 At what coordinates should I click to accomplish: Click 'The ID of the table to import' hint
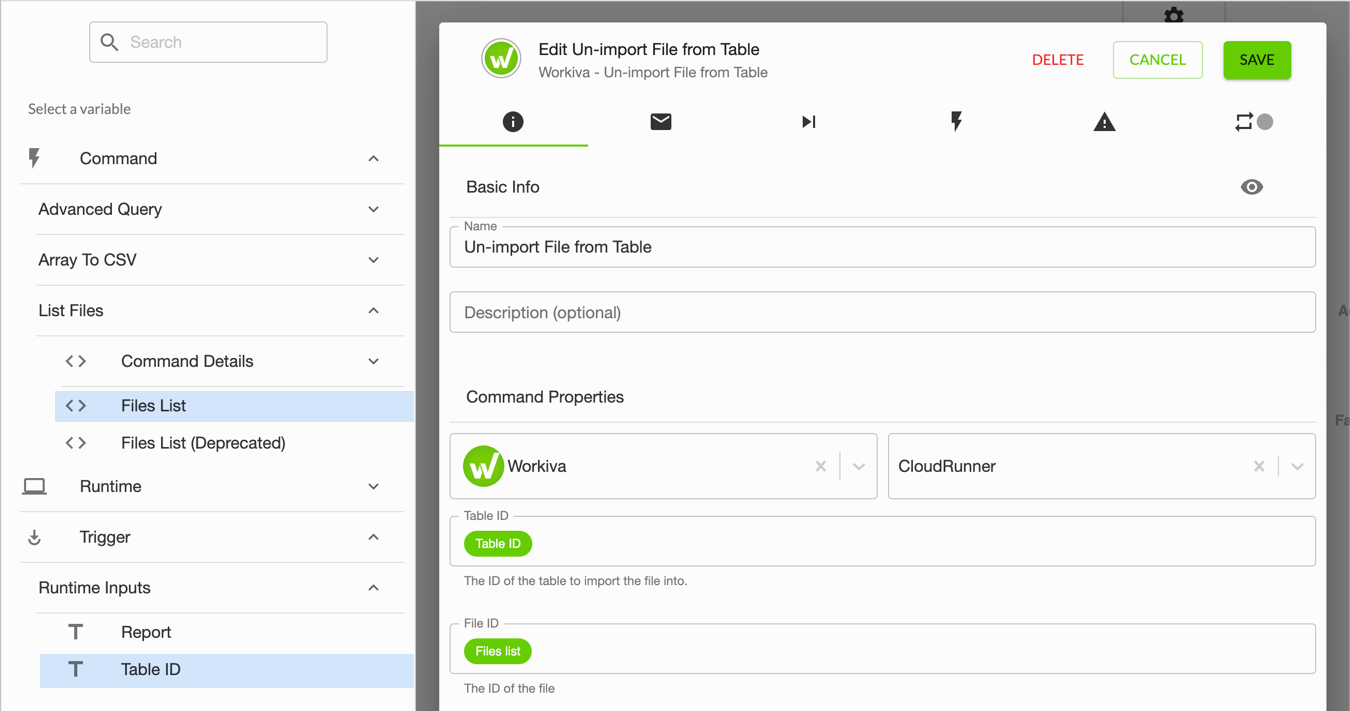point(576,581)
